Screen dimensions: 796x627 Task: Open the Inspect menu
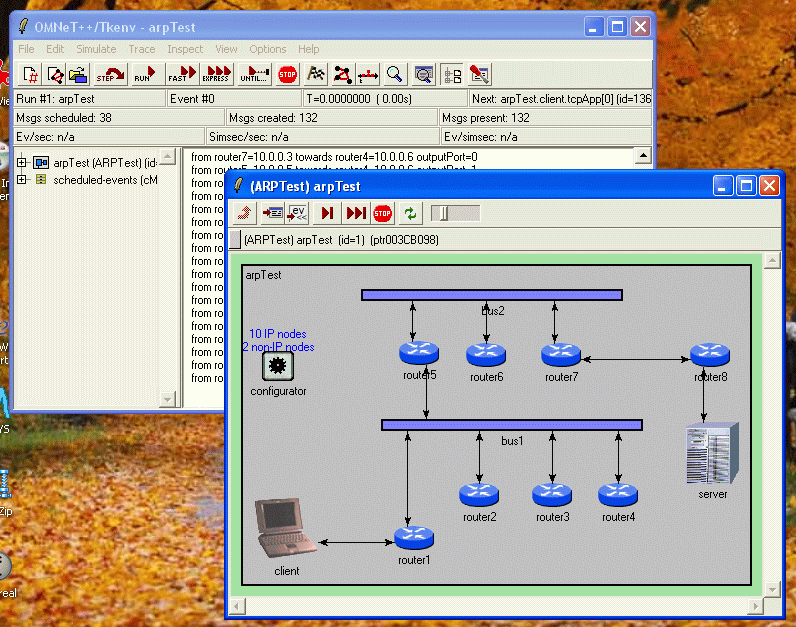185,49
